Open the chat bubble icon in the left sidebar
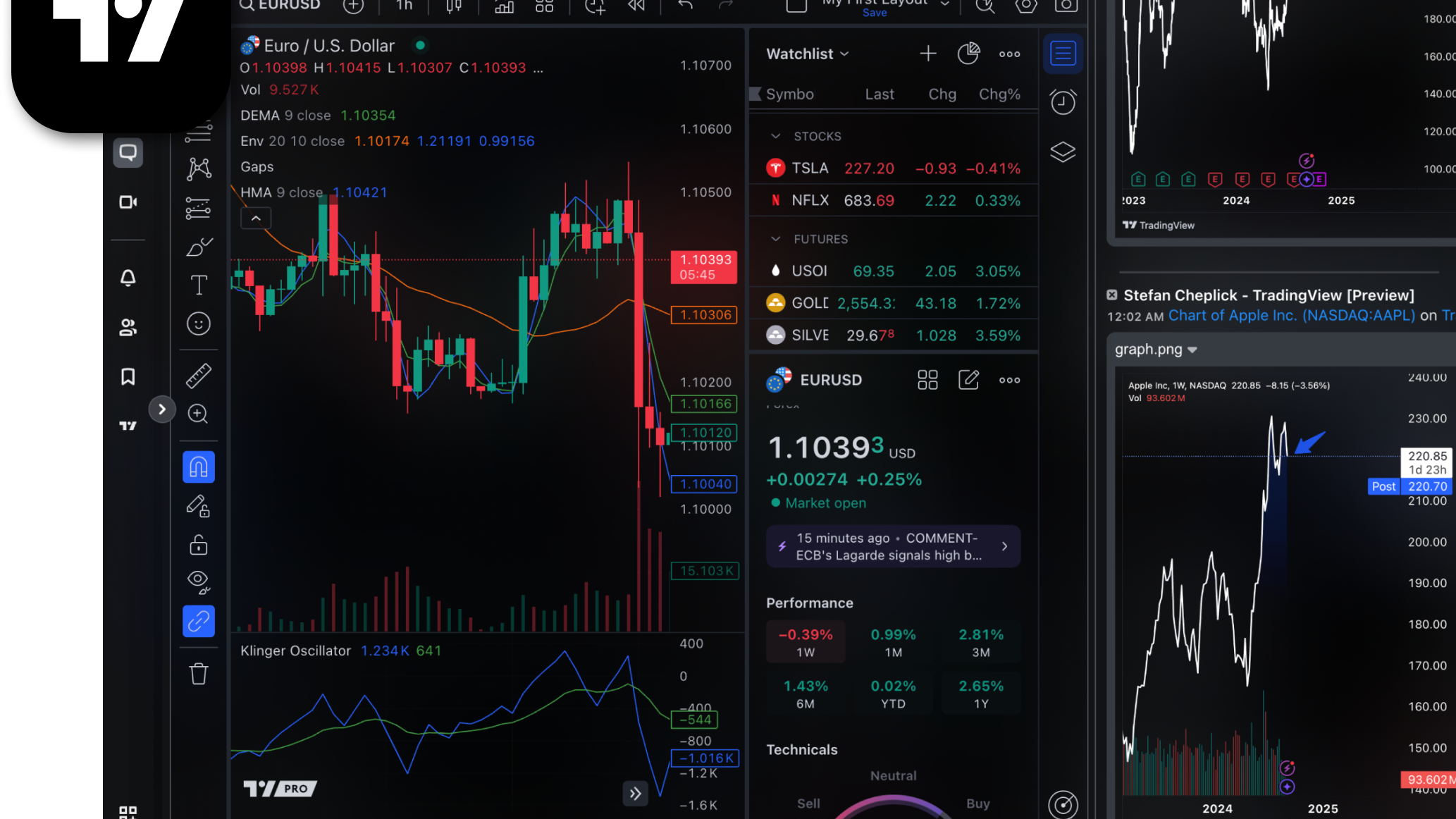 tap(128, 152)
